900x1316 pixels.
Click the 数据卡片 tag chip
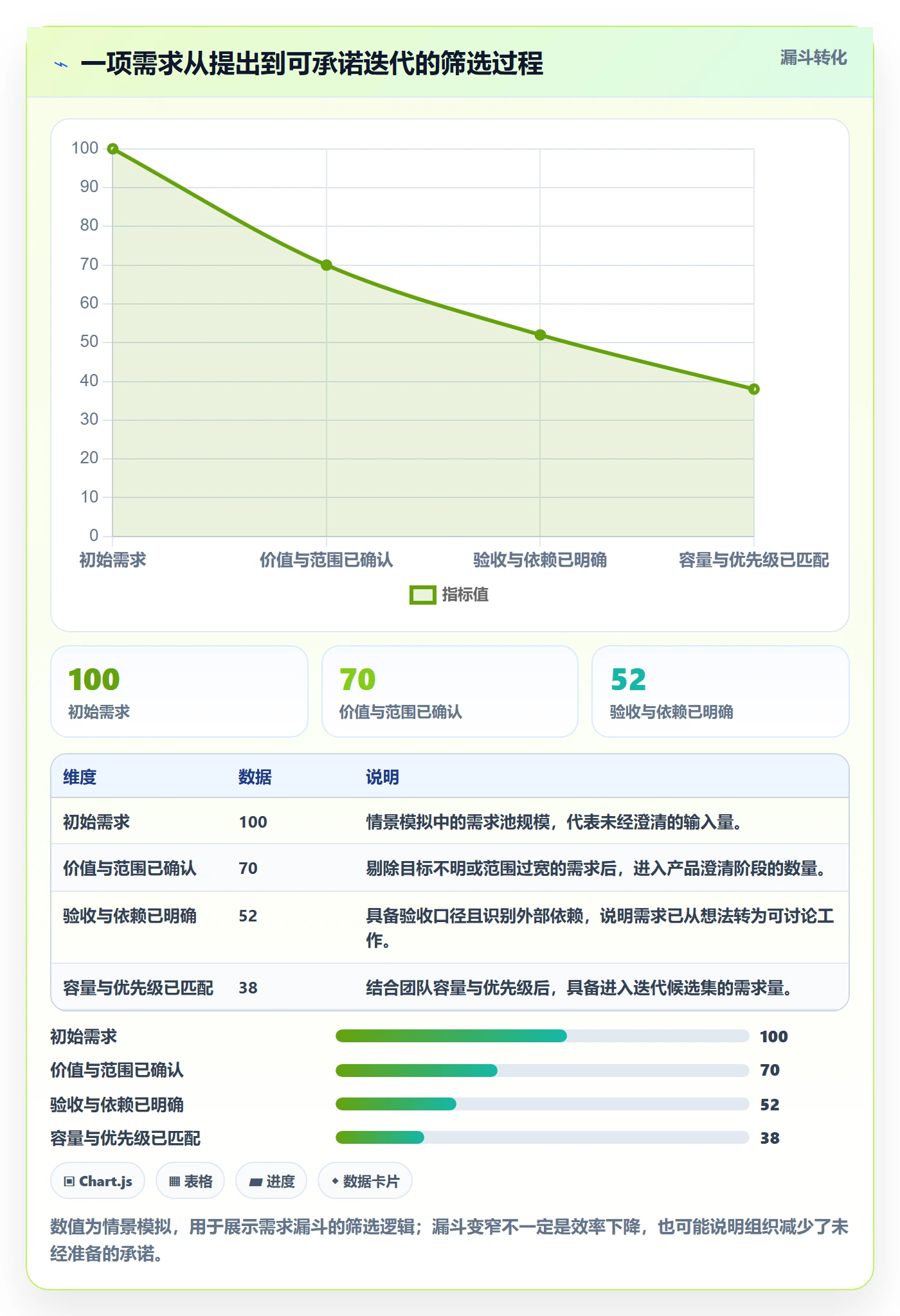365,1181
